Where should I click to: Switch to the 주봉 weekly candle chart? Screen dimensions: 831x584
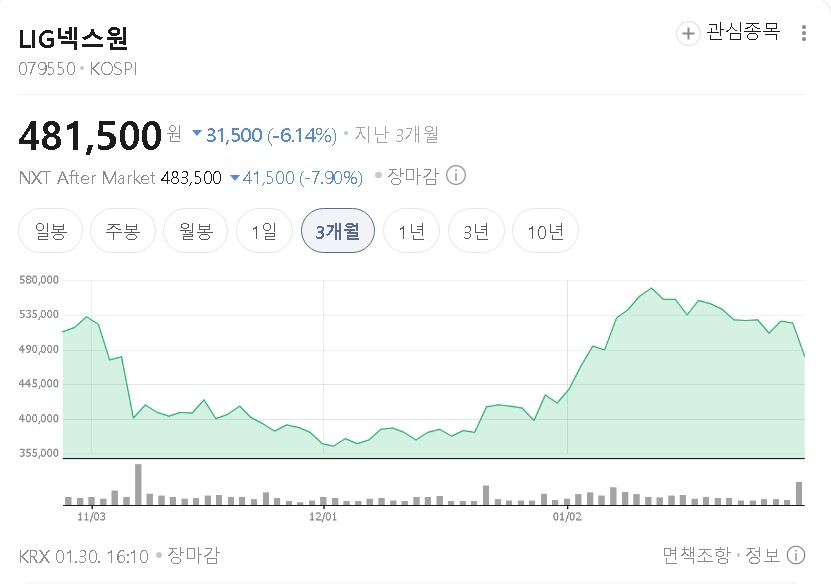tap(115, 232)
